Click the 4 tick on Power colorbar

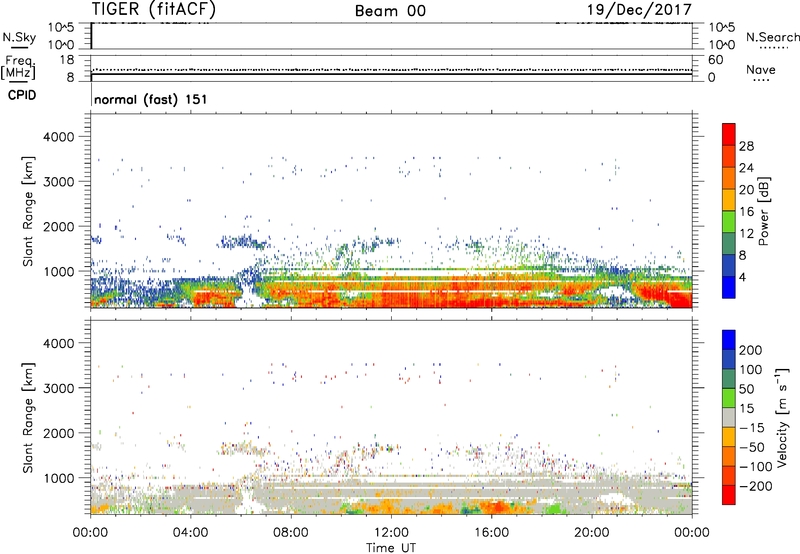point(742,278)
